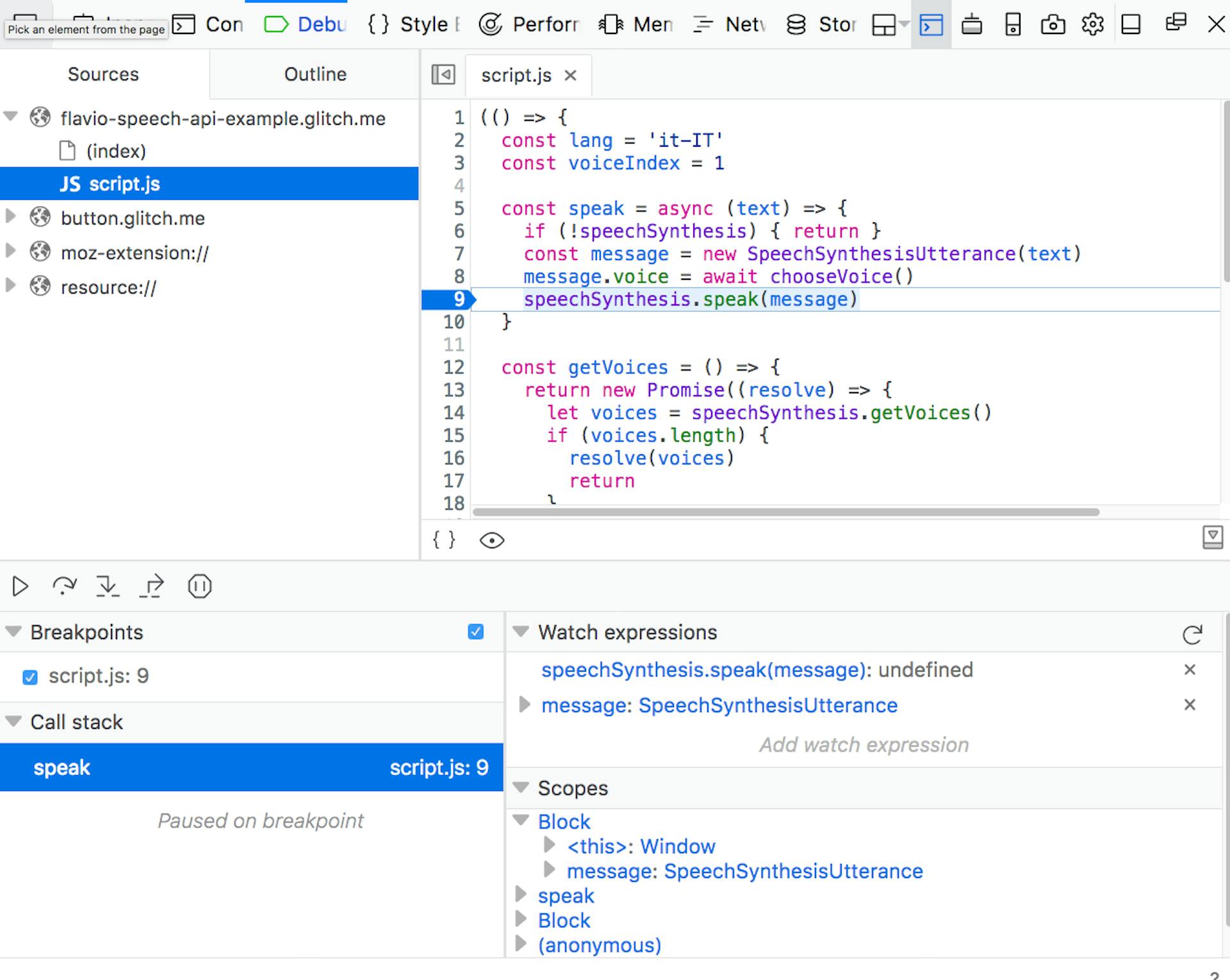The width and height of the screenshot is (1230, 980).
Task: Pretty-print the script.js source
Action: click(444, 540)
